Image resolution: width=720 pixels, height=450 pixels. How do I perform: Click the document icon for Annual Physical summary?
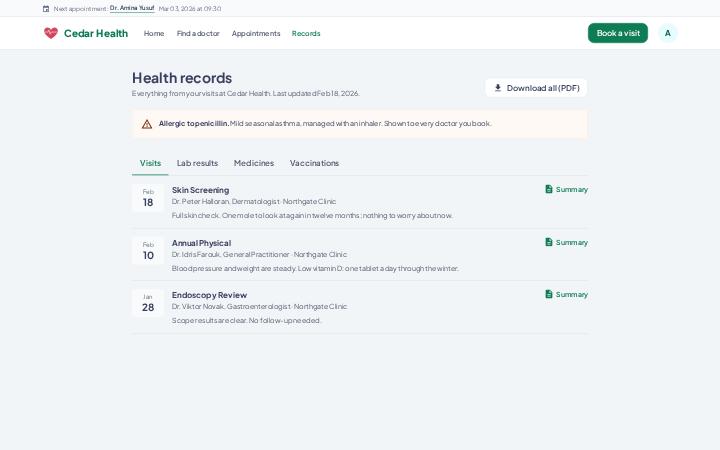pyautogui.click(x=549, y=242)
